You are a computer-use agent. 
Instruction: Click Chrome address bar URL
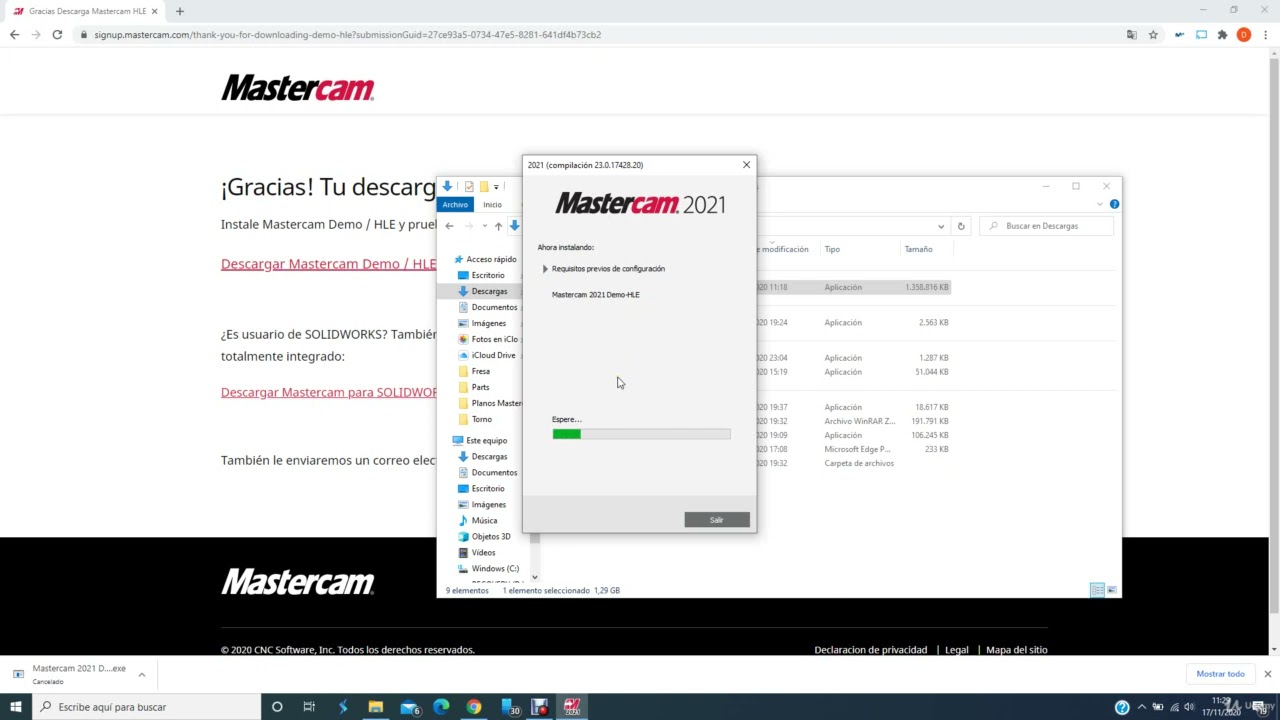pos(348,34)
